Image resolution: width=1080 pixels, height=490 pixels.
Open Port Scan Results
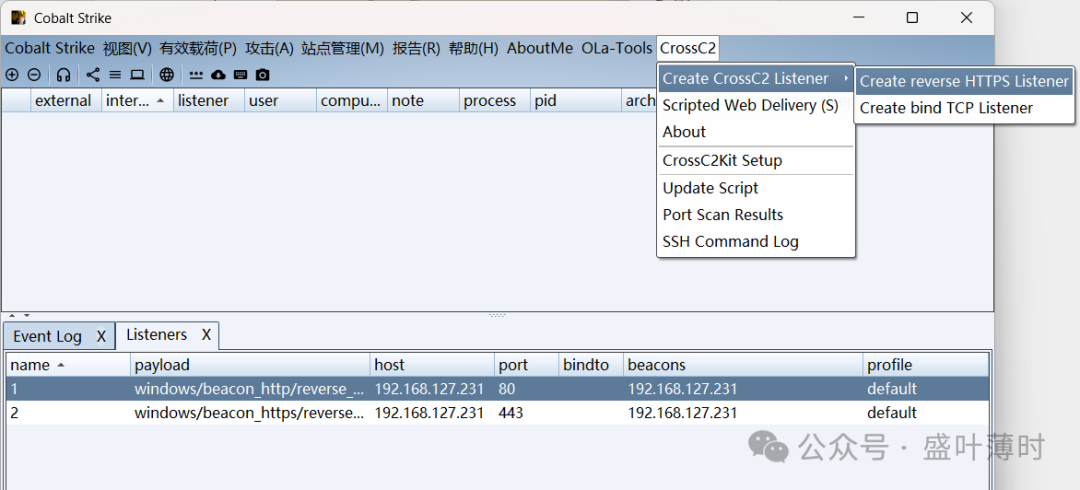(x=756, y=215)
